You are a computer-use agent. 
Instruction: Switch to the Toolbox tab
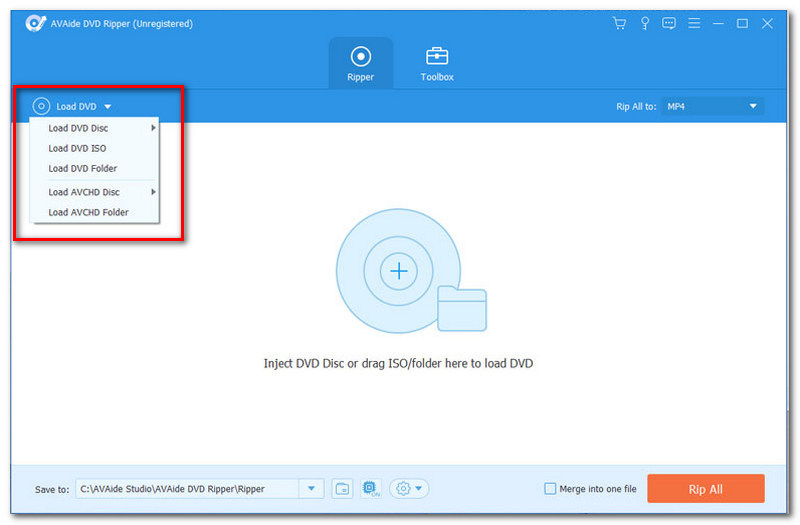(x=437, y=63)
